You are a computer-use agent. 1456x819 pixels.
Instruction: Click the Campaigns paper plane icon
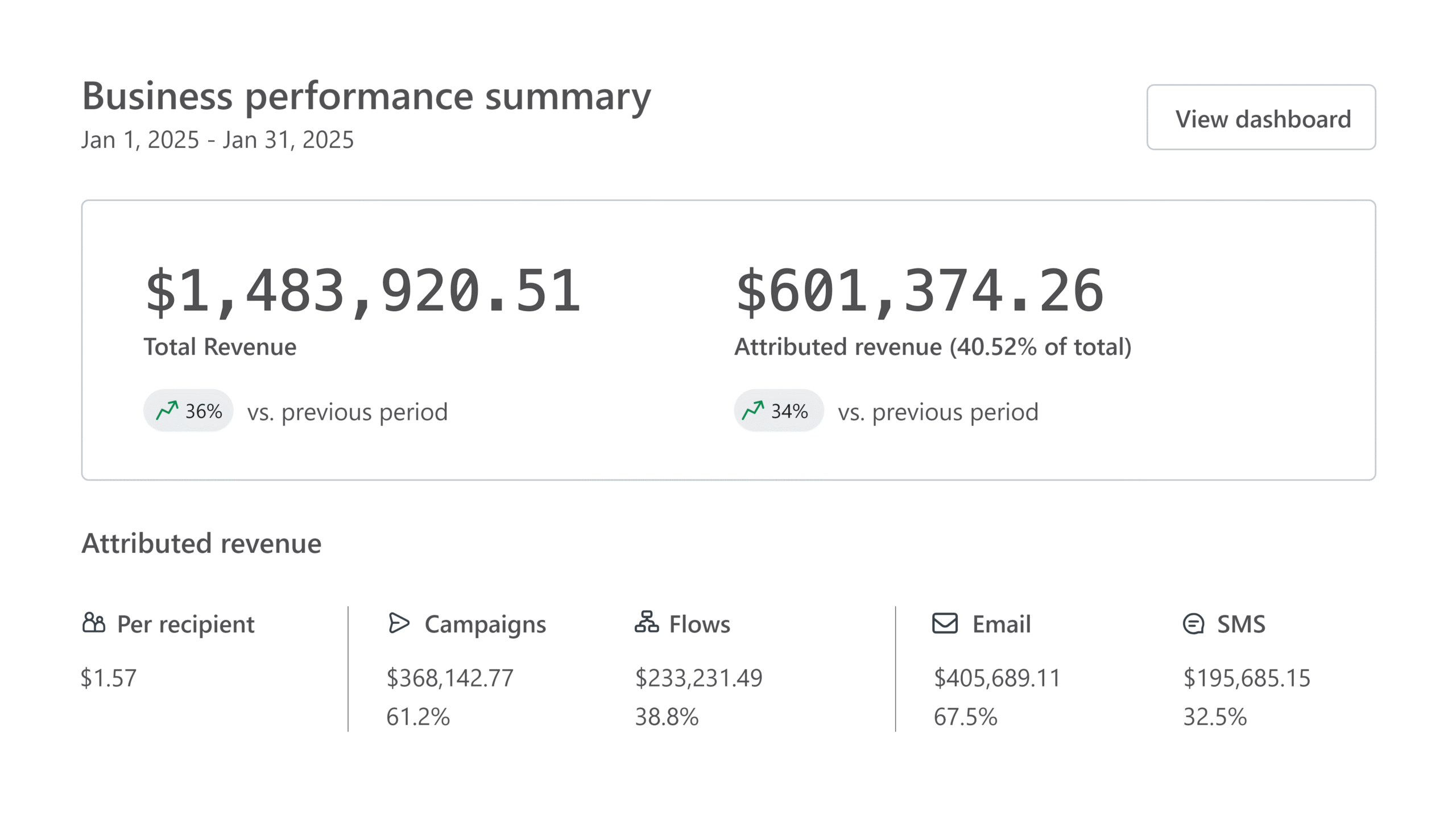(399, 623)
